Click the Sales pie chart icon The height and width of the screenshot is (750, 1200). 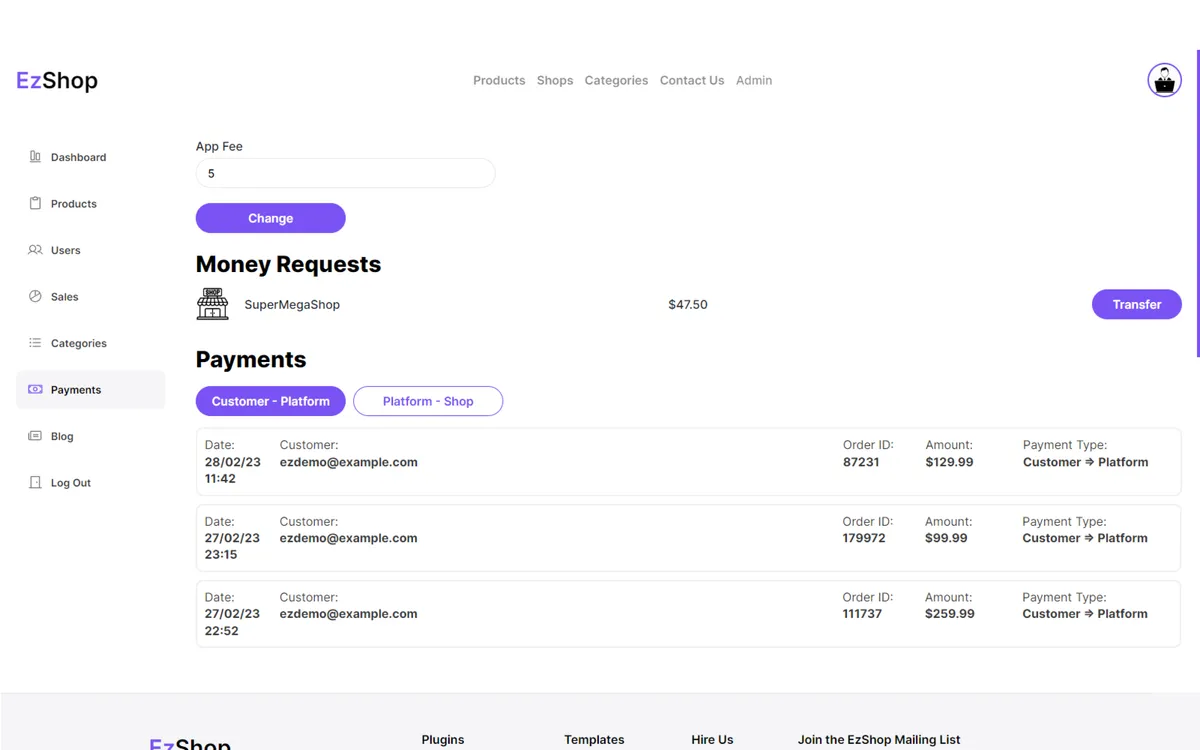pyautogui.click(x=35, y=296)
